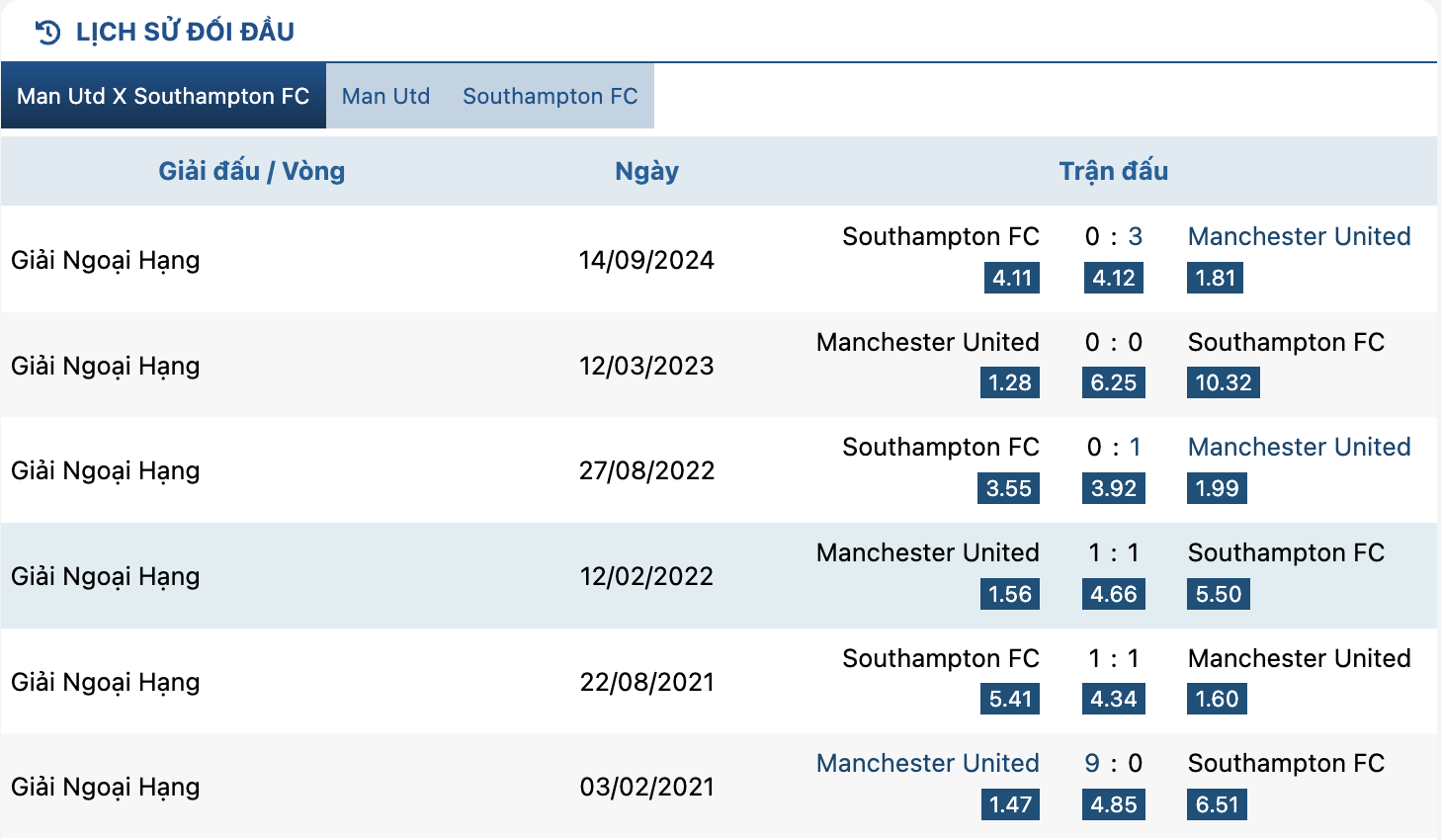Viewport: 1441px width, 840px height.
Task: Click the 4.66 draw odds badge
Action: coord(1114,594)
